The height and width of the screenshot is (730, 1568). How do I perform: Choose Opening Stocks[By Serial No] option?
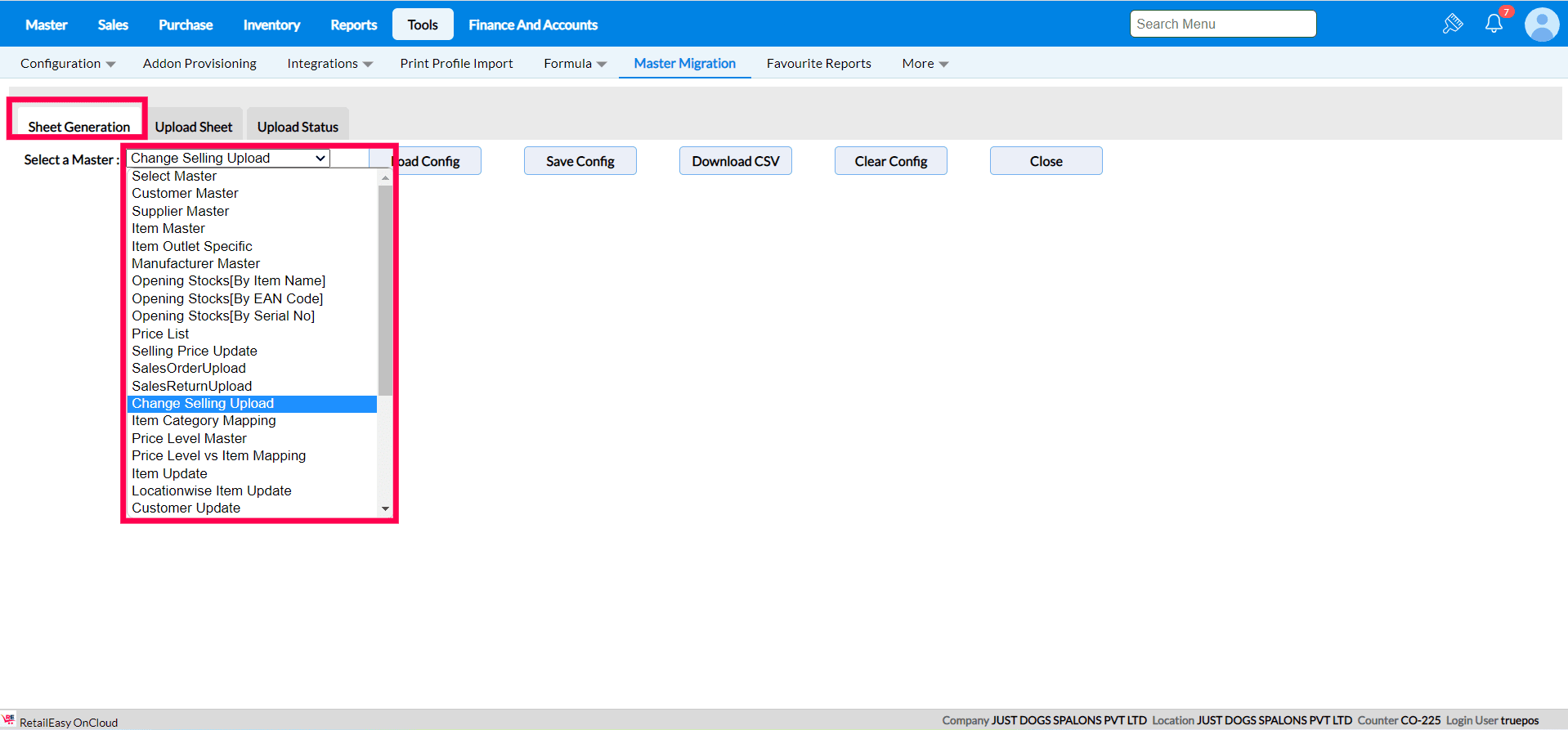(252, 316)
